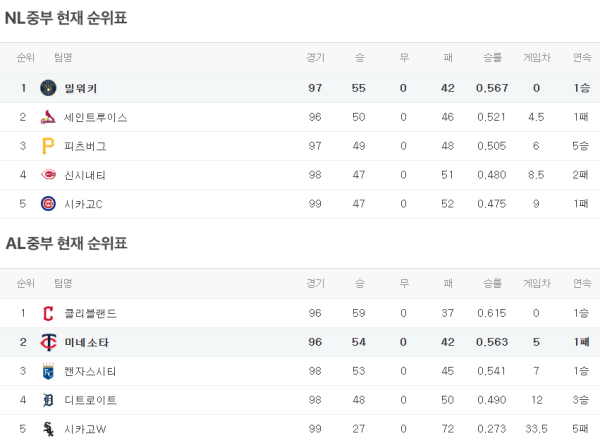Click the 게임차 header in AL table

pos(536,283)
